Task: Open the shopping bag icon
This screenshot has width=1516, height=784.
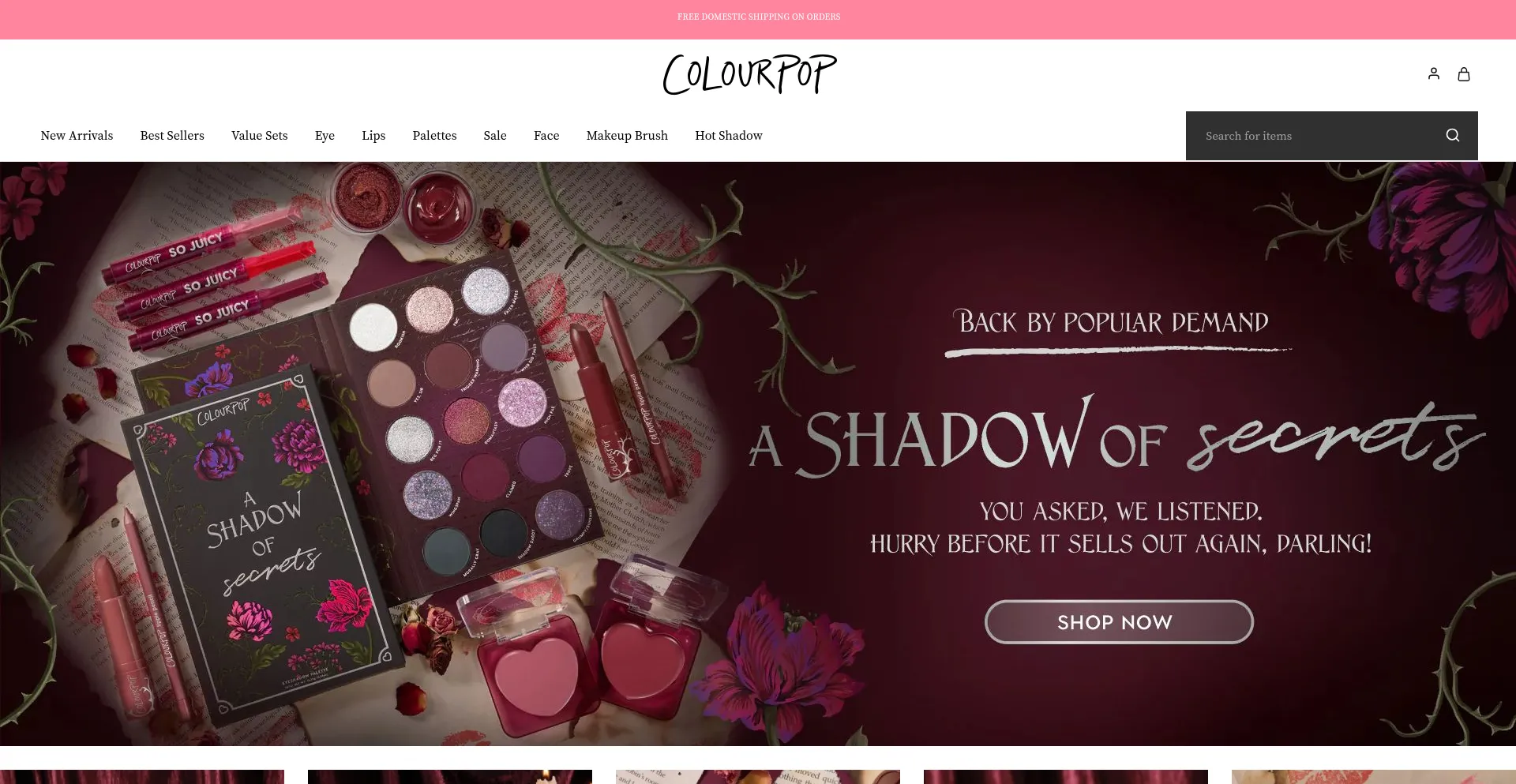Action: click(x=1464, y=73)
